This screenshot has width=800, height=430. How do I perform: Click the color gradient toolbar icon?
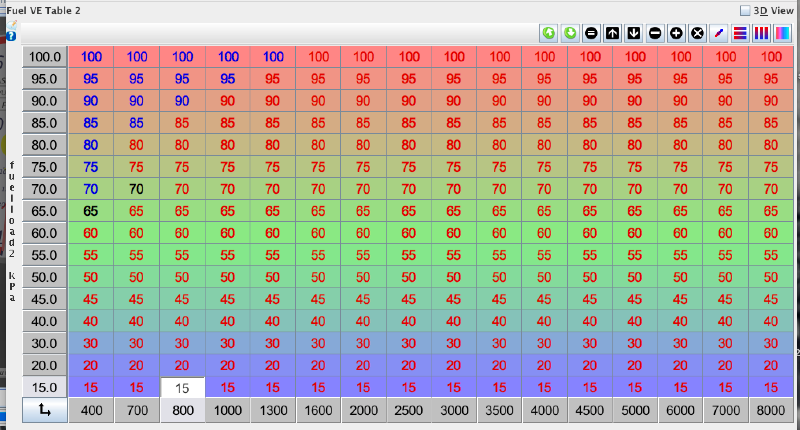pyautogui.click(x=782, y=33)
